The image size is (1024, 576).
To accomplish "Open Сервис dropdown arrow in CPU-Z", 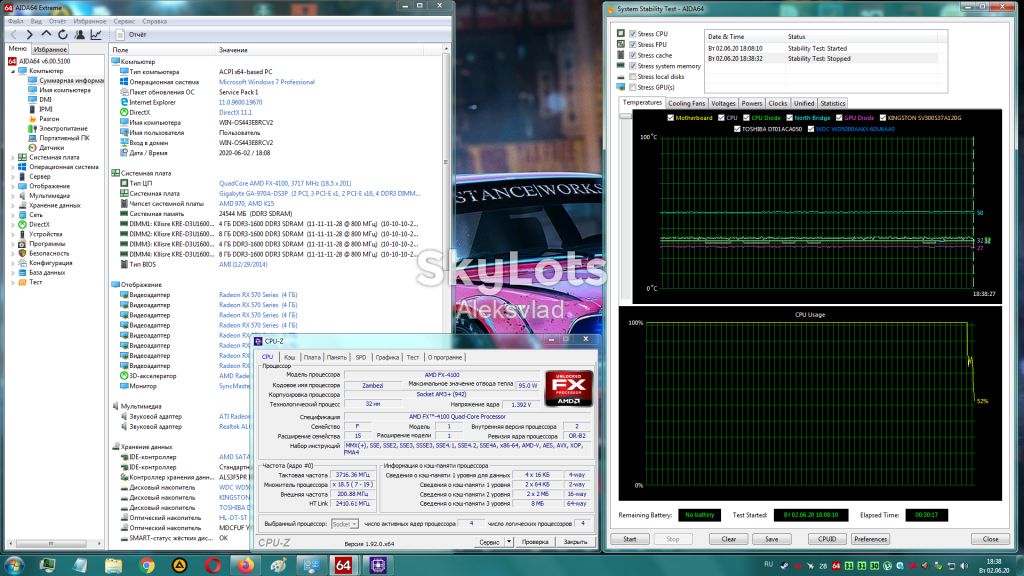I will pos(509,542).
